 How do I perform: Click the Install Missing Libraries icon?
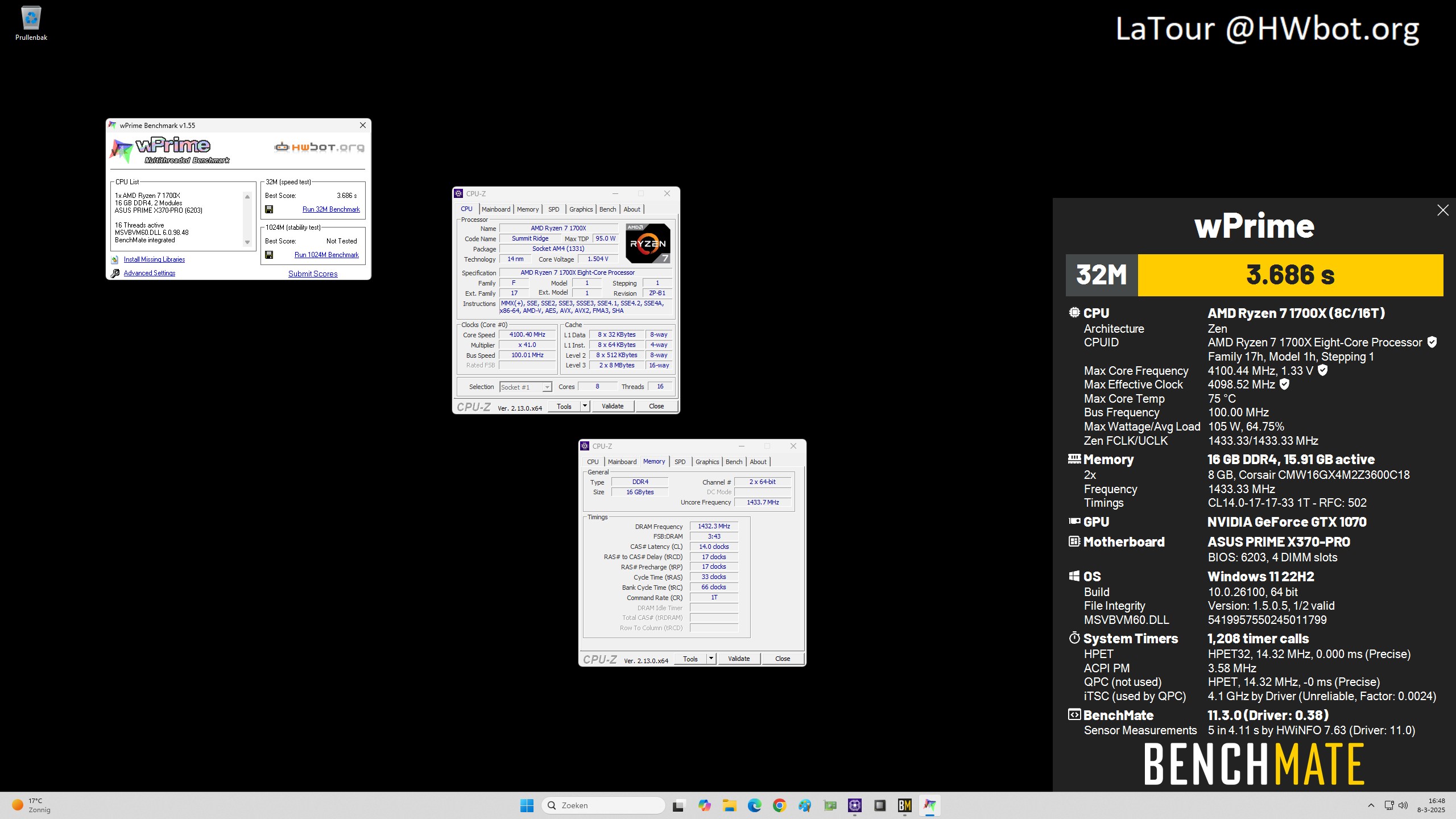pyautogui.click(x=115, y=259)
